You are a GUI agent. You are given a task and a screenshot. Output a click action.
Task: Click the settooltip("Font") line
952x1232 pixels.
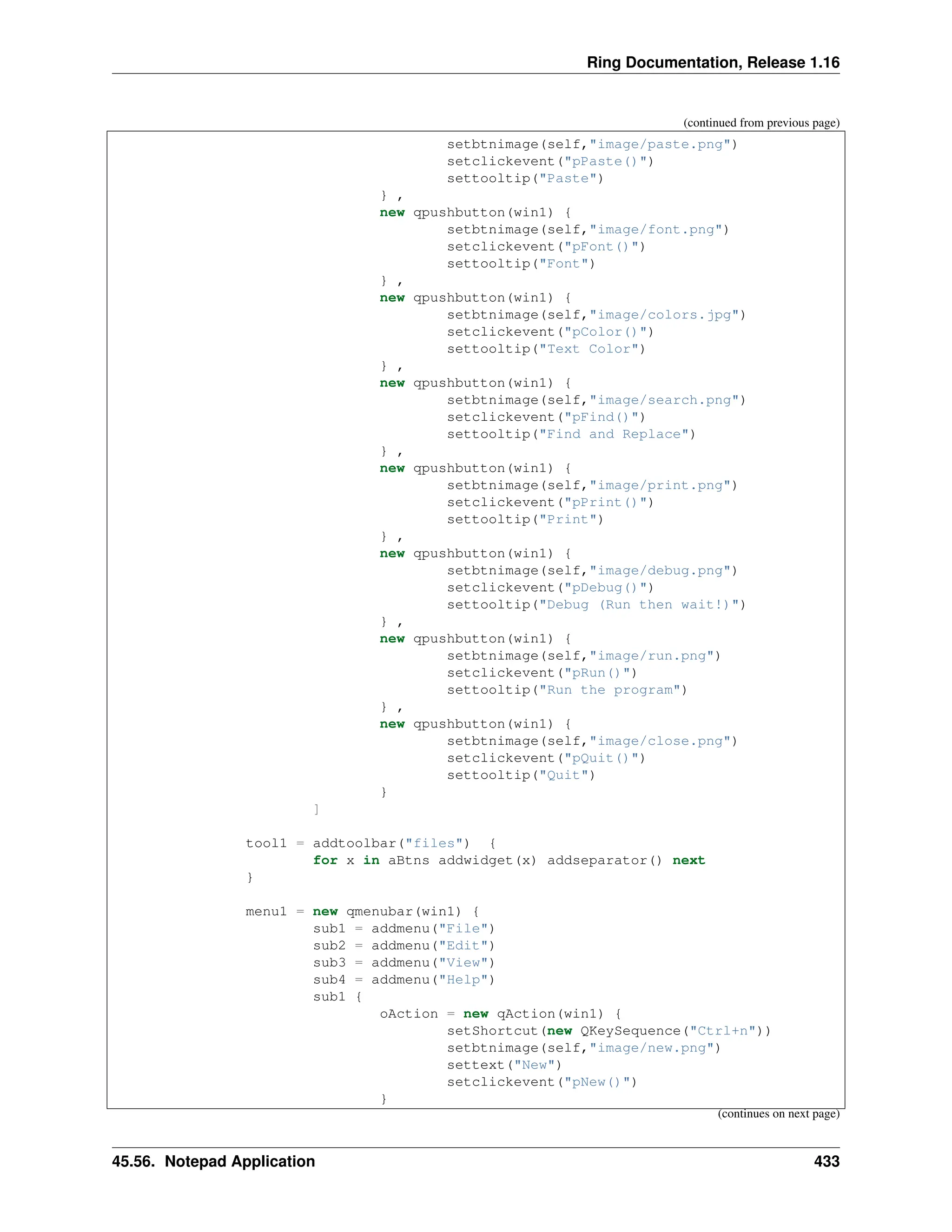[521, 264]
